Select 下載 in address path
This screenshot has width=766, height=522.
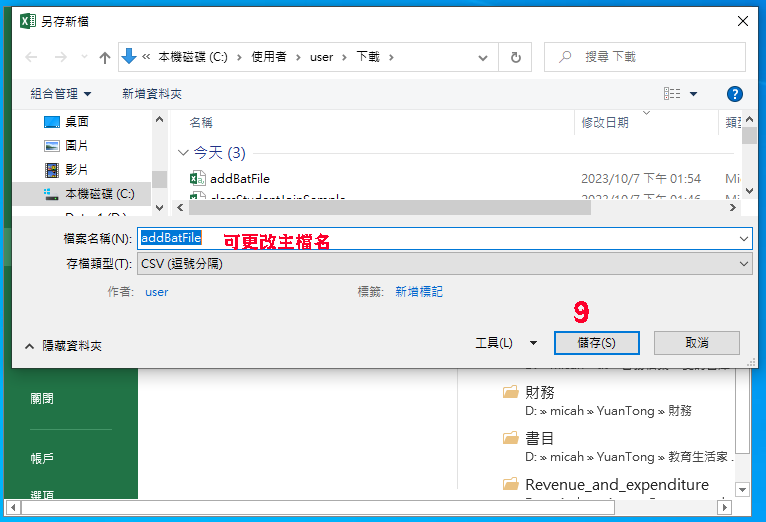[368, 57]
